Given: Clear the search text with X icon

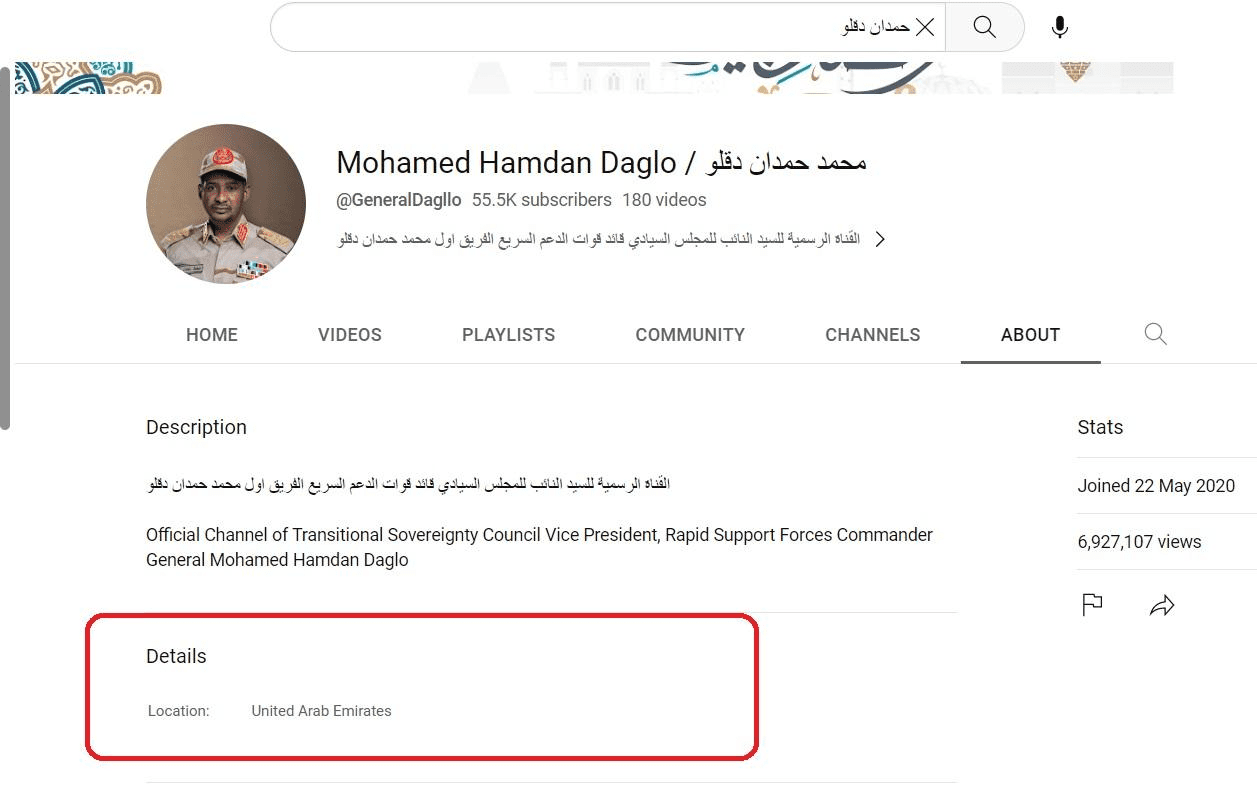Looking at the screenshot, I should [x=925, y=27].
